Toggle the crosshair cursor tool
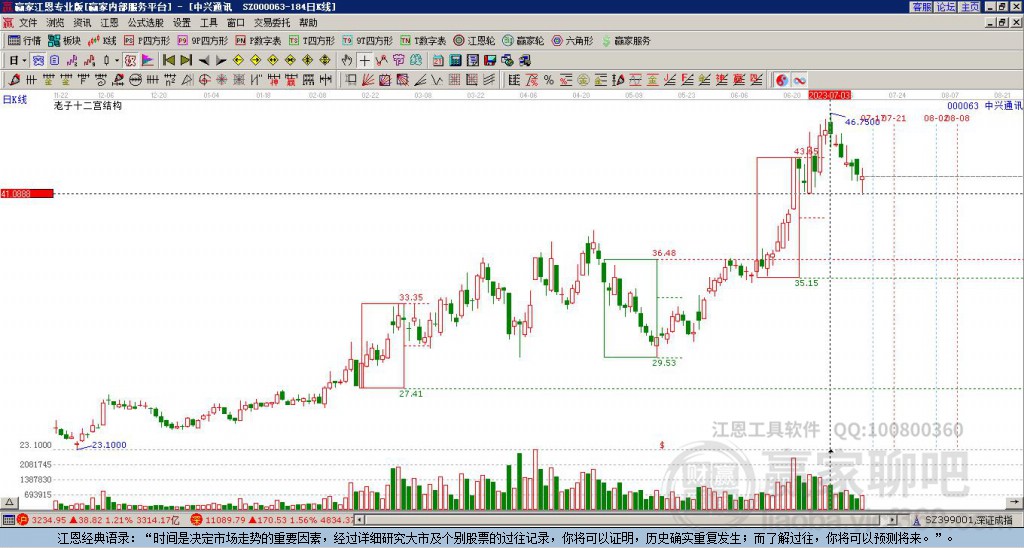This screenshot has width=1024, height=548. 364,61
